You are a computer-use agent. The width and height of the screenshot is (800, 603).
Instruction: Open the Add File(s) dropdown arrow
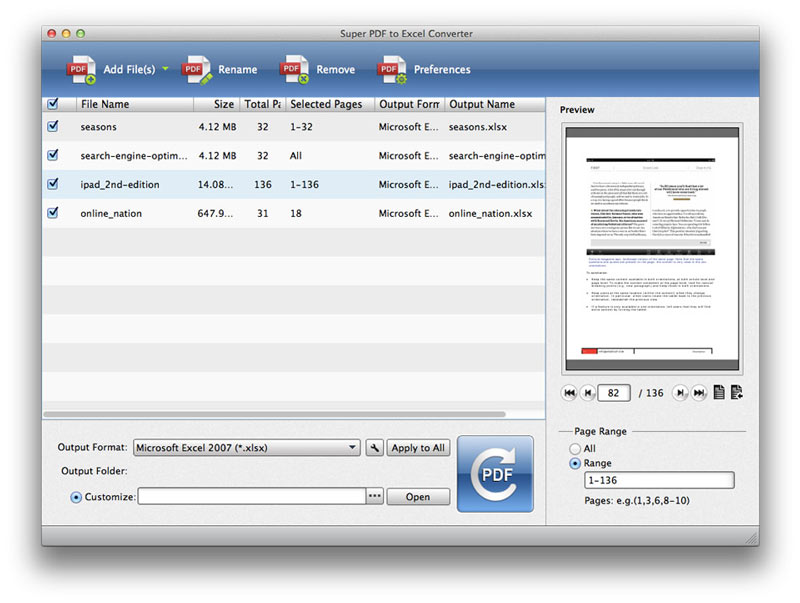[x=165, y=68]
